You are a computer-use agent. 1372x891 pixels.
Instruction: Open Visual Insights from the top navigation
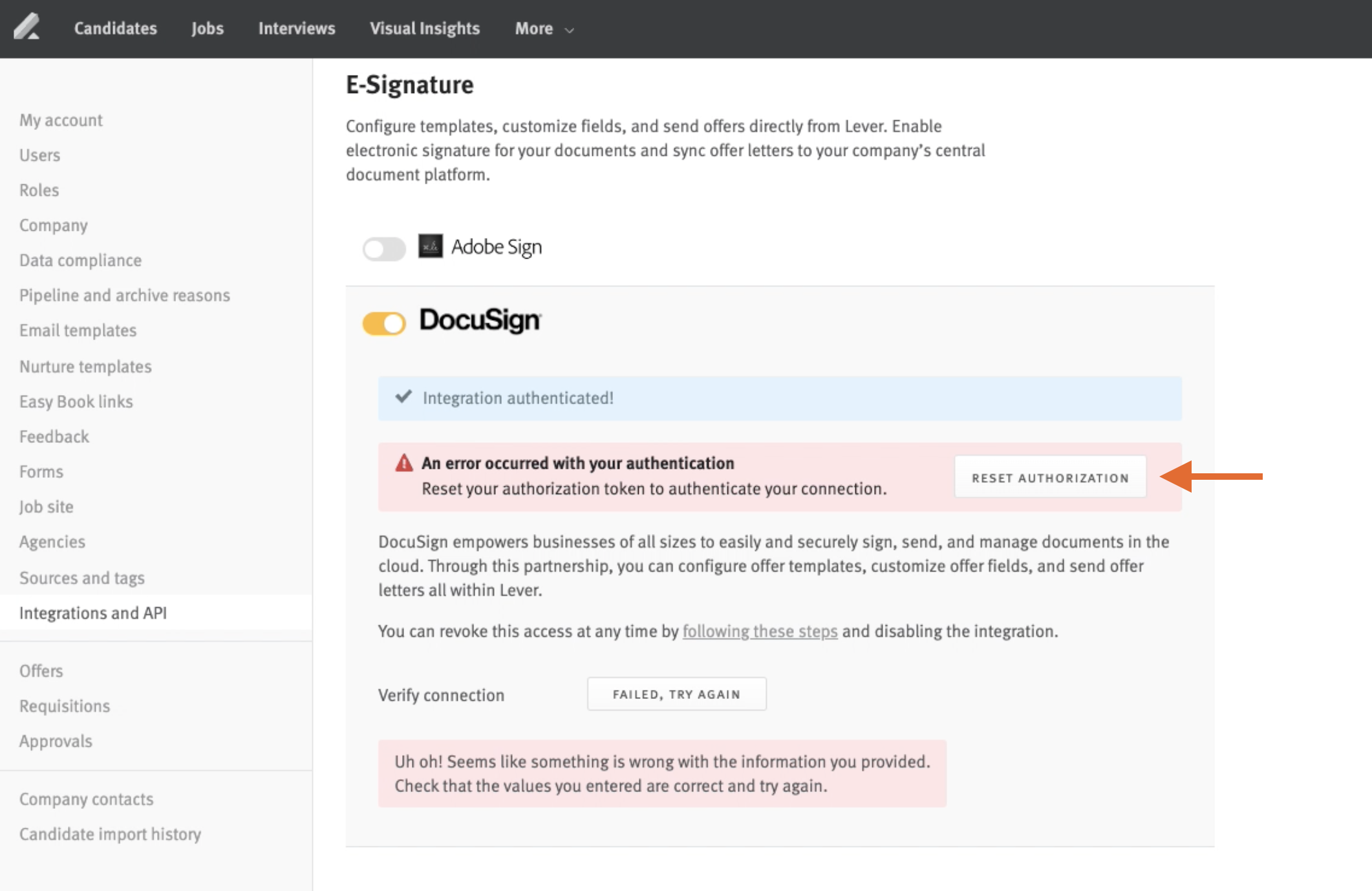click(x=424, y=28)
